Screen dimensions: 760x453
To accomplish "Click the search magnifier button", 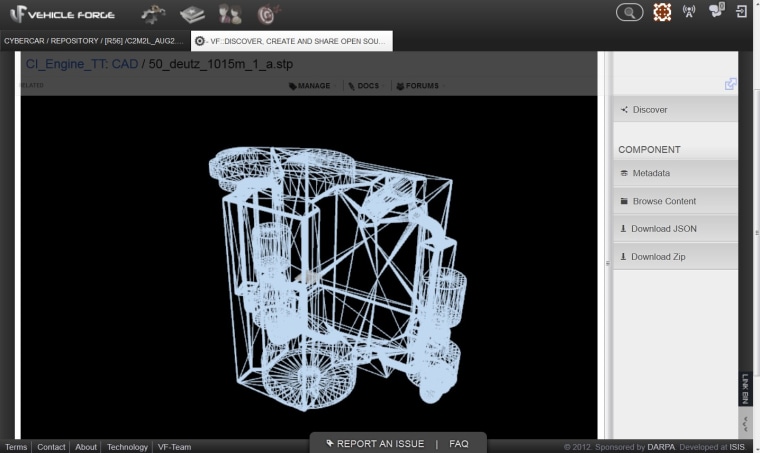I will pos(629,12).
